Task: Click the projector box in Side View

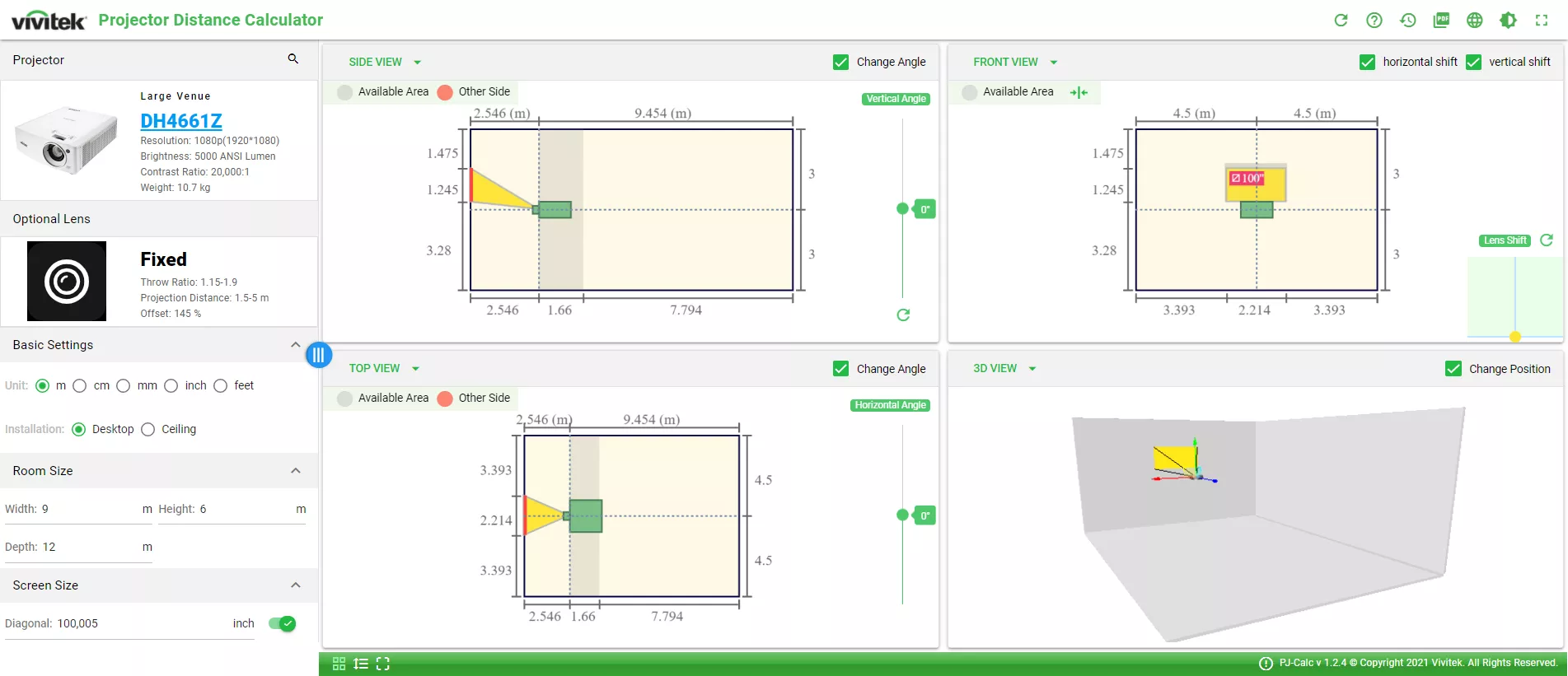Action: click(555, 210)
